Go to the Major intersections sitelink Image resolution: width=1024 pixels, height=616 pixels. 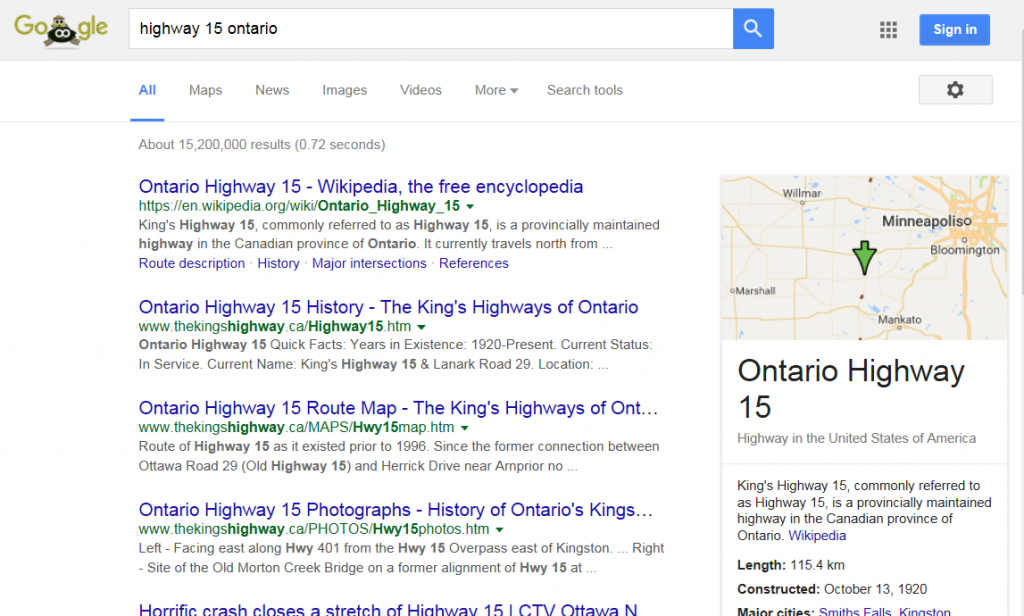click(369, 263)
